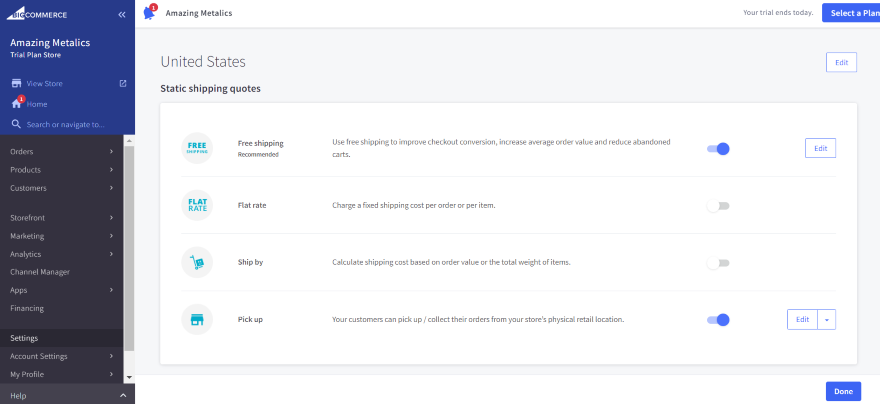Viewport: 880px width, 404px height.
Task: Expand the Products menu chevron
Action: click(x=112, y=169)
